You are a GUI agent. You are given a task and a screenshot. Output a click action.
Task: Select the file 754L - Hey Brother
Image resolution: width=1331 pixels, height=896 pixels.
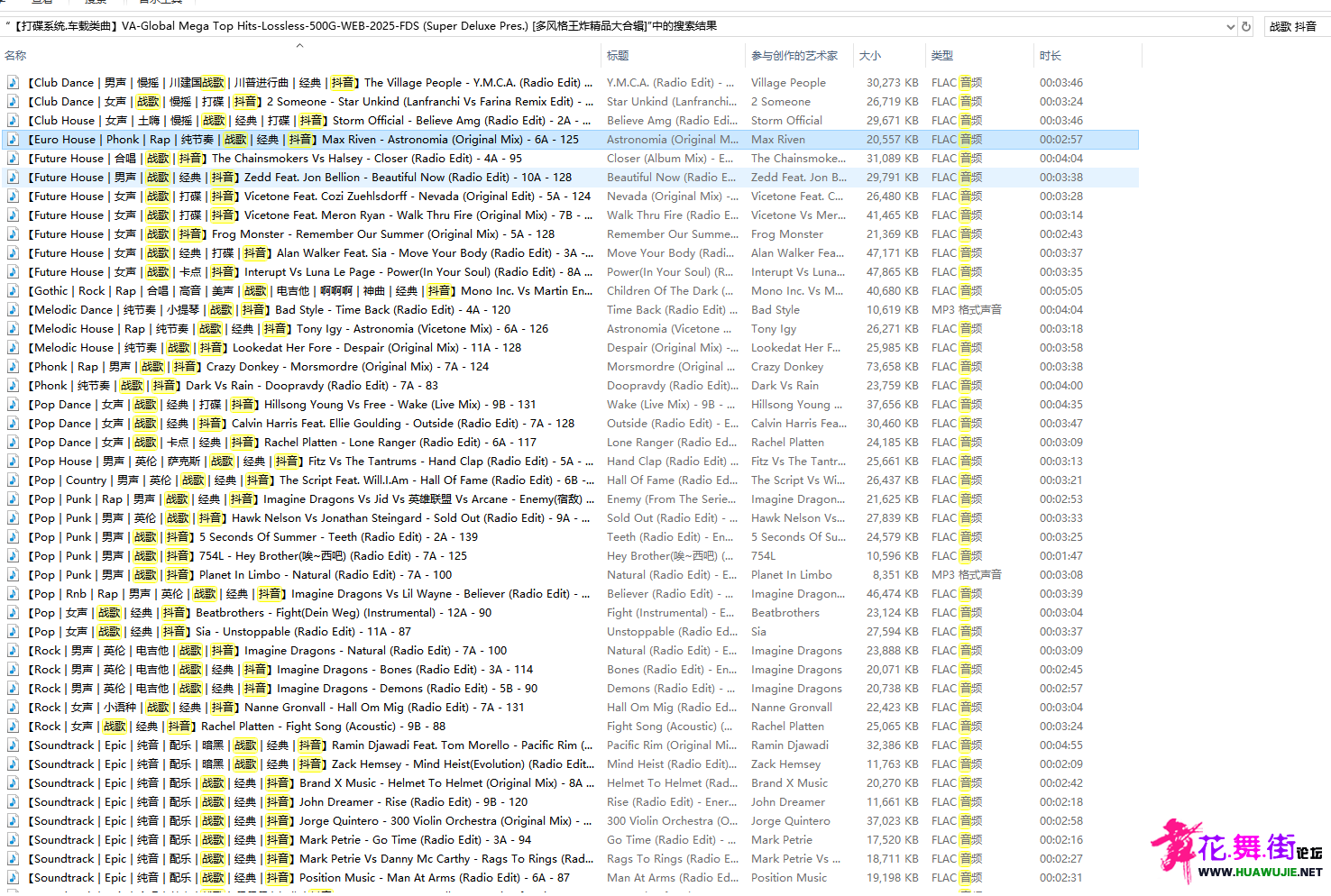[x=247, y=556]
